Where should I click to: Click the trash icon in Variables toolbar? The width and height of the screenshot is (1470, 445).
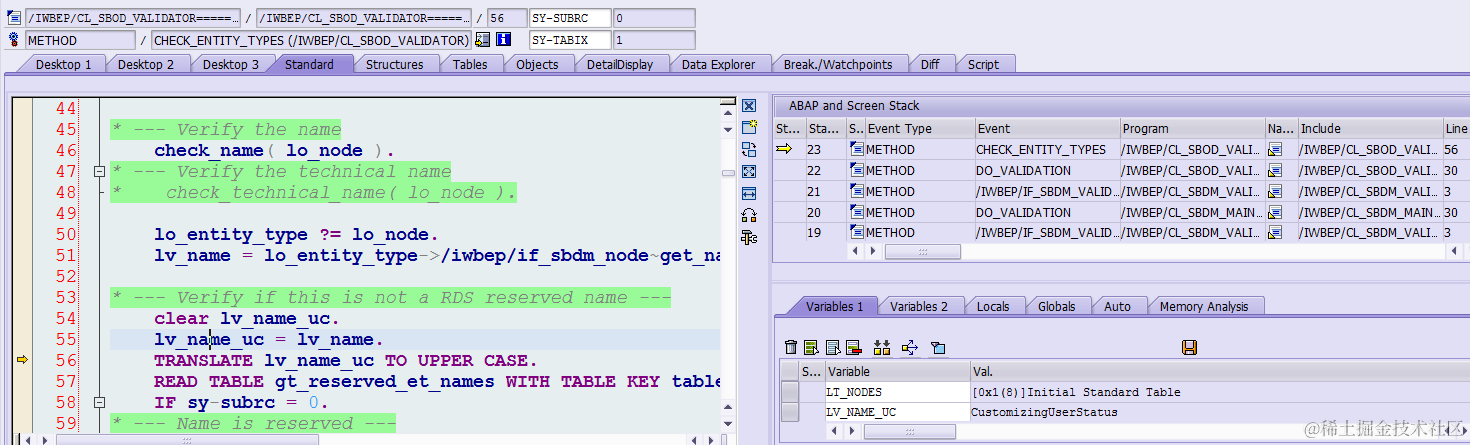(x=791, y=347)
